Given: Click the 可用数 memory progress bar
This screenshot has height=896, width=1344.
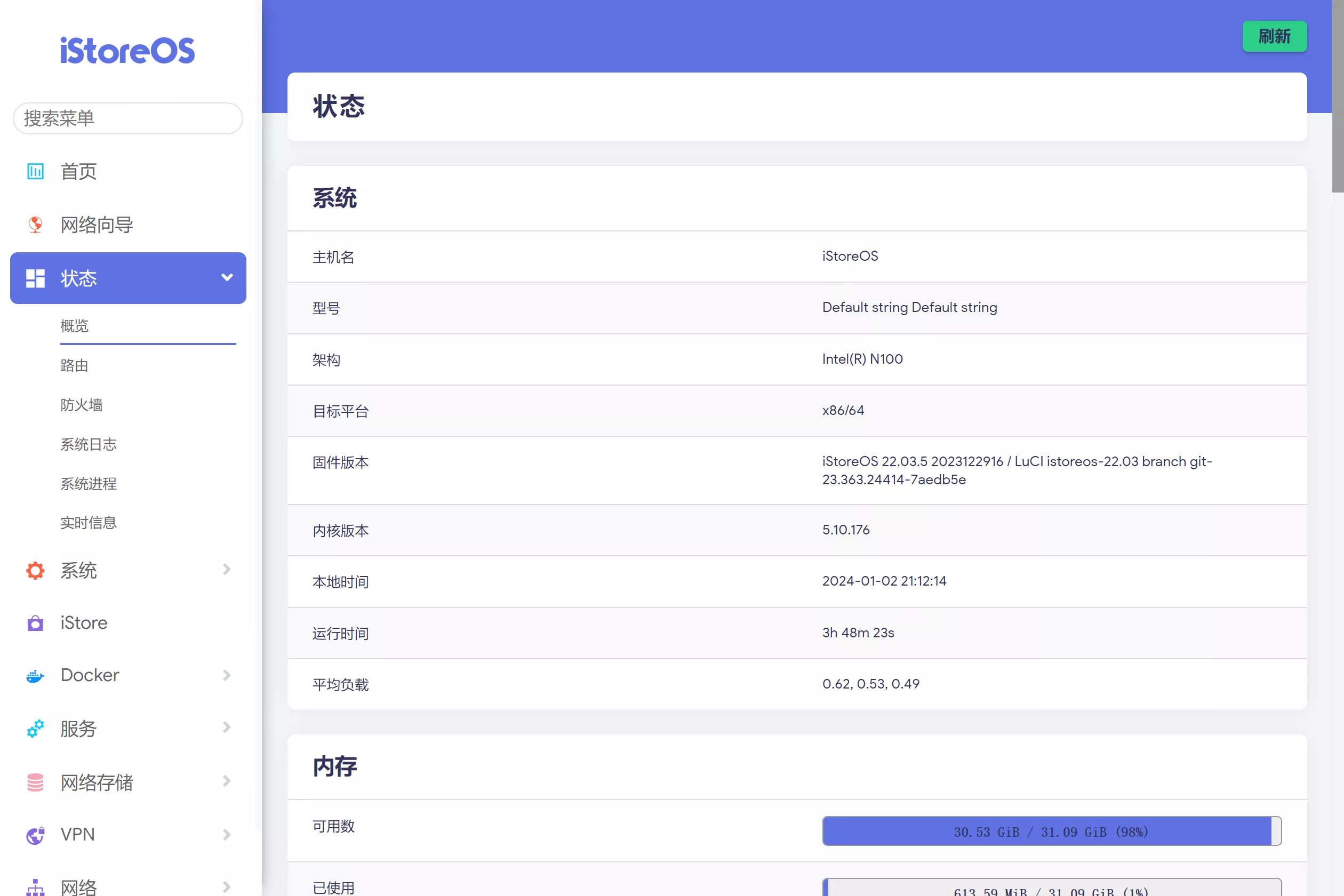Looking at the screenshot, I should 1051,831.
